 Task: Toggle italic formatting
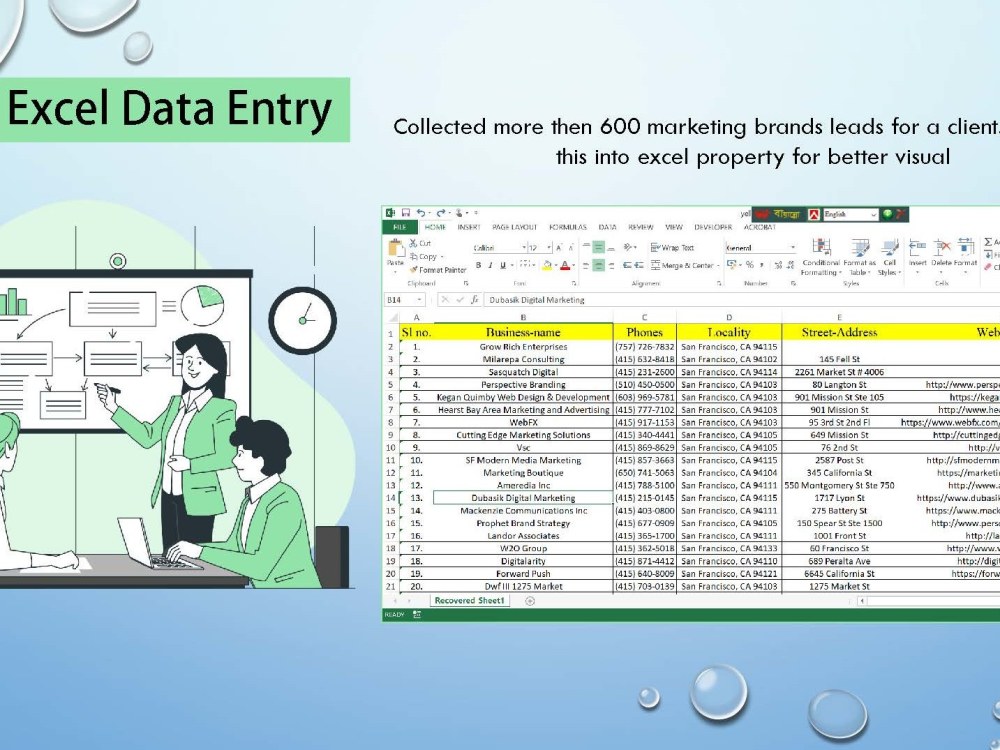[490, 265]
